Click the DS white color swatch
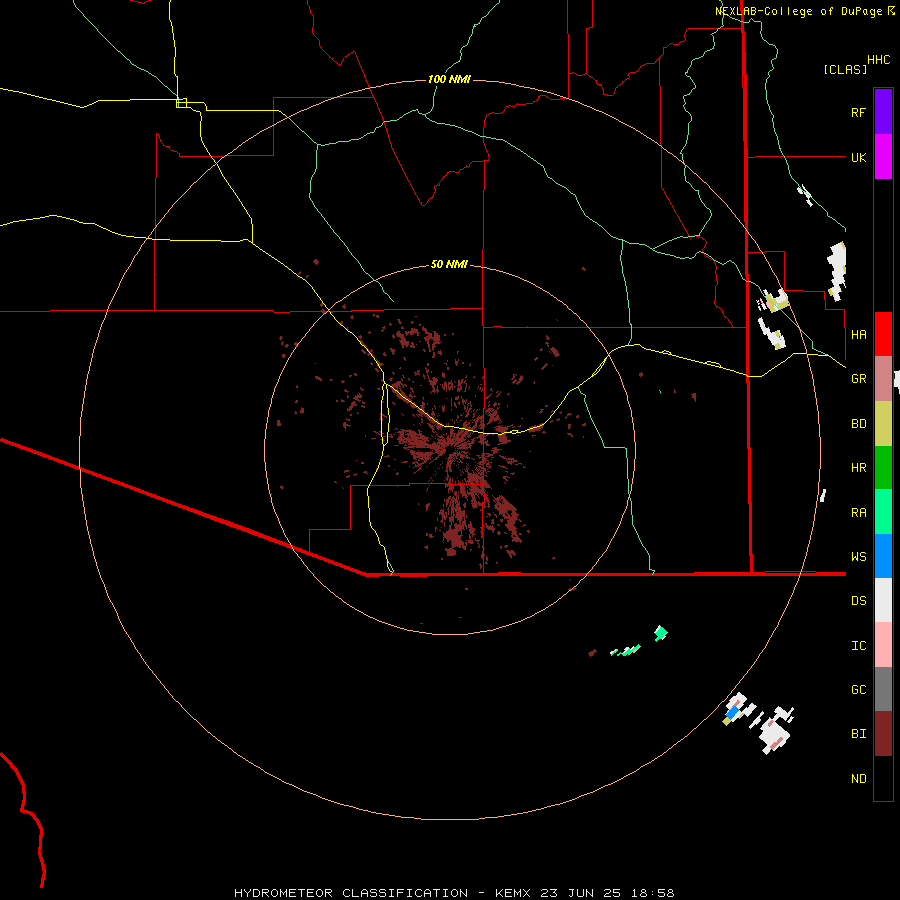Screen dimensions: 900x900 click(883, 600)
